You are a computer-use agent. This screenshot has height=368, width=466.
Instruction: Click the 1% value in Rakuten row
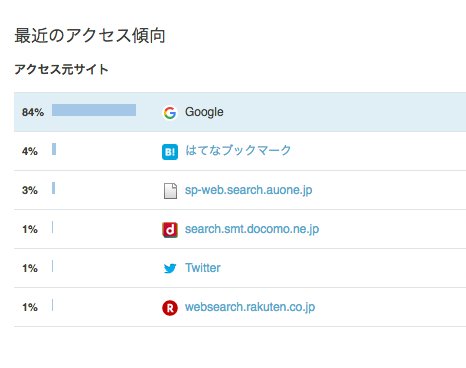tap(30, 307)
